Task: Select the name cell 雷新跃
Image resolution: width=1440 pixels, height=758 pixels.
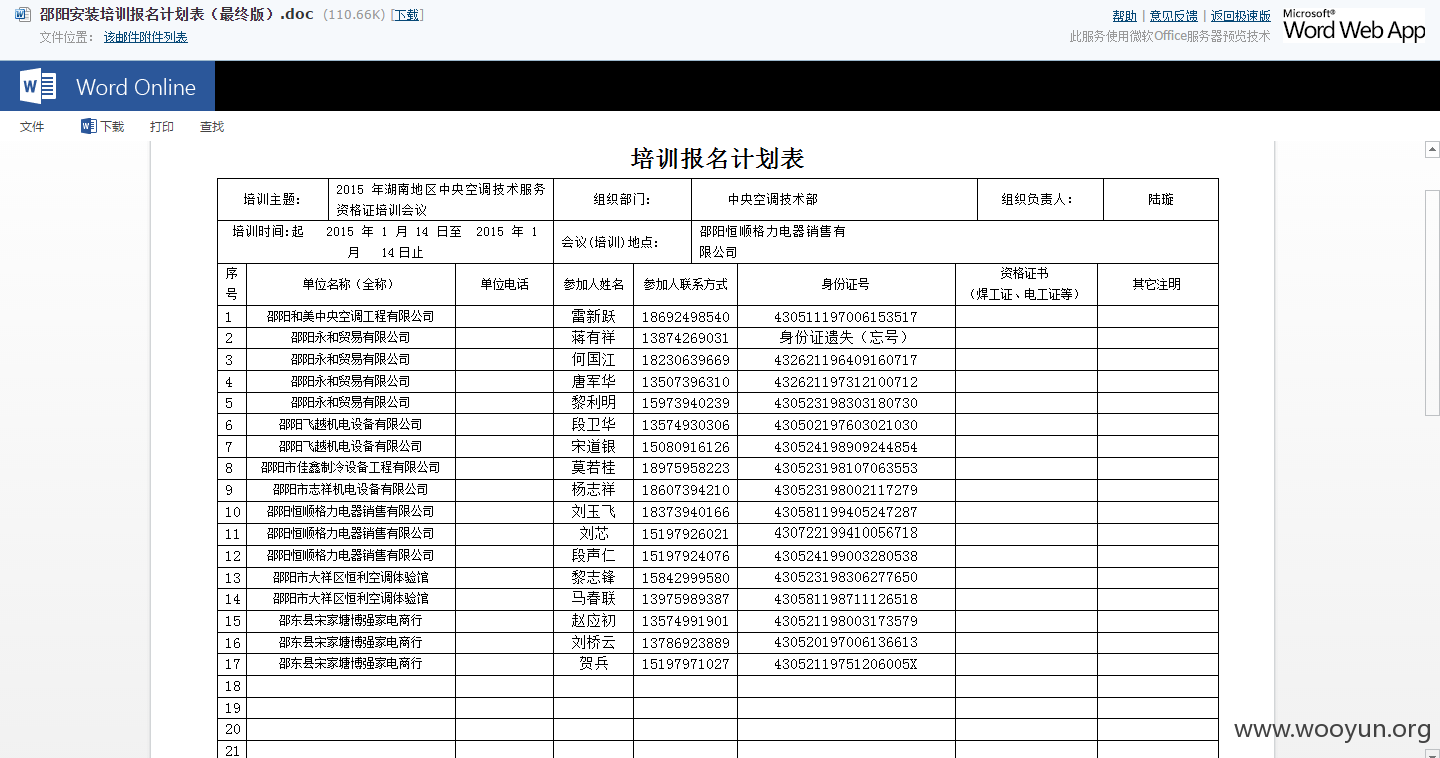Action: click(x=593, y=316)
